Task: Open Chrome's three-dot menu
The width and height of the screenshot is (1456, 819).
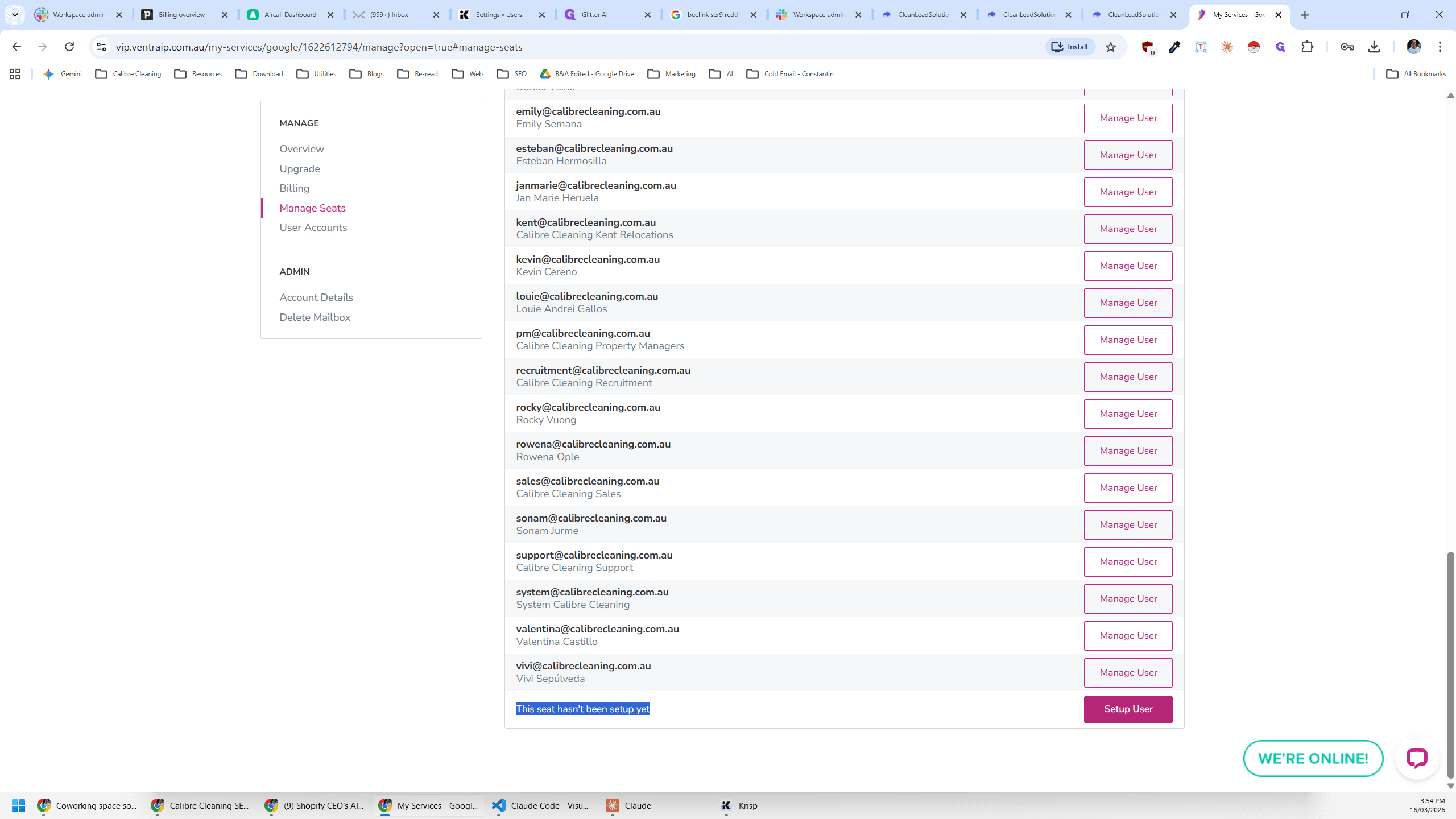Action: (x=1440, y=47)
